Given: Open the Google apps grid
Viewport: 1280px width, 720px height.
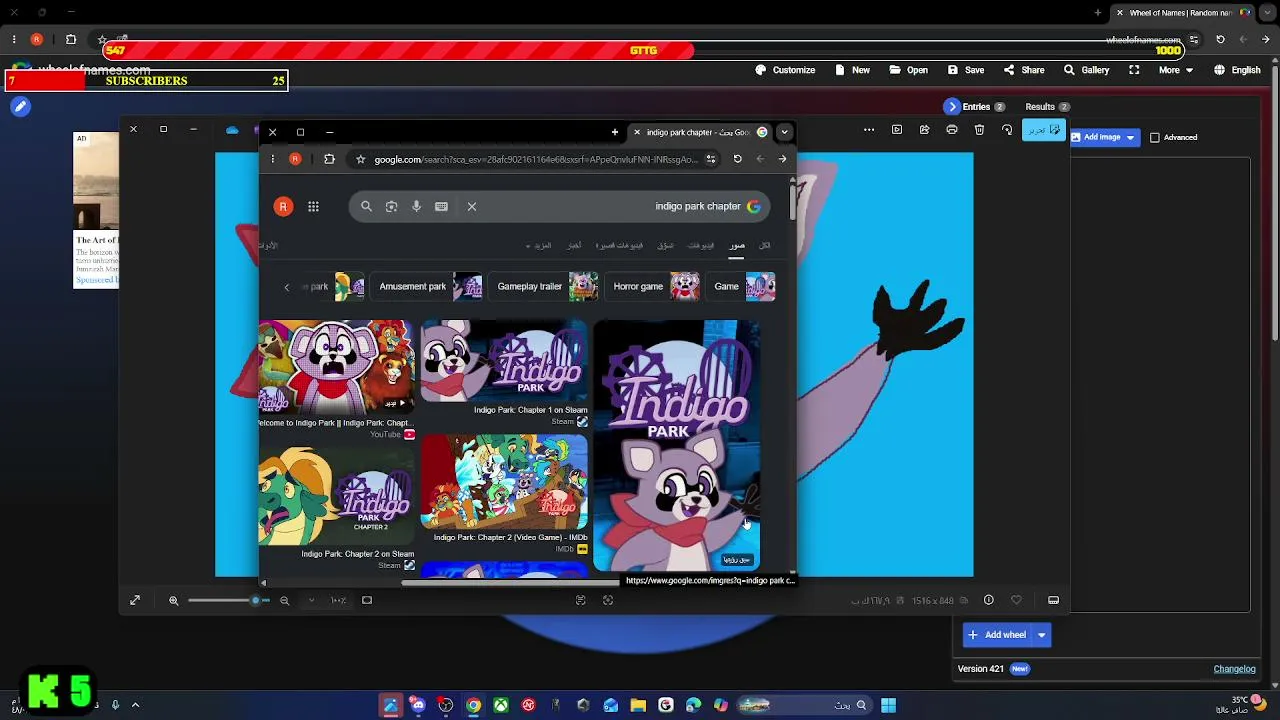Looking at the screenshot, I should [x=313, y=206].
